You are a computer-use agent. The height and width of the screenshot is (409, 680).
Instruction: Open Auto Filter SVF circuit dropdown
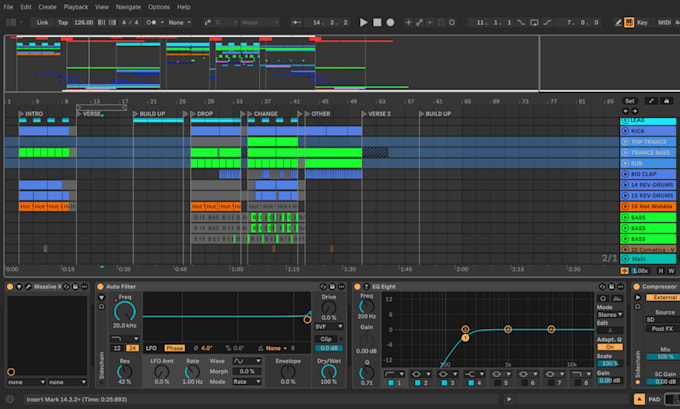[328, 326]
